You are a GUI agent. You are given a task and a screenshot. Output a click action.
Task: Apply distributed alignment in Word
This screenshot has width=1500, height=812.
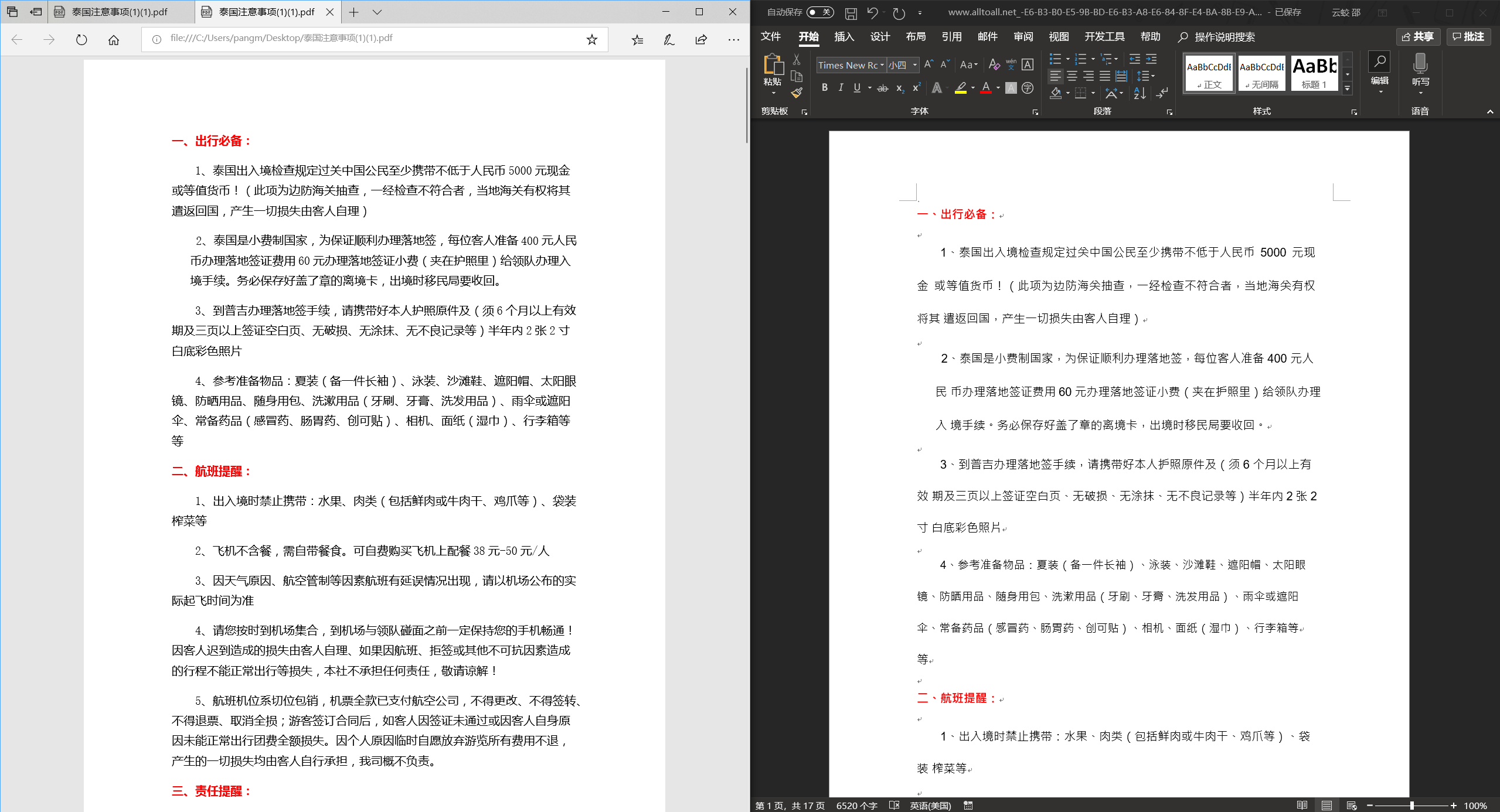(x=1121, y=76)
